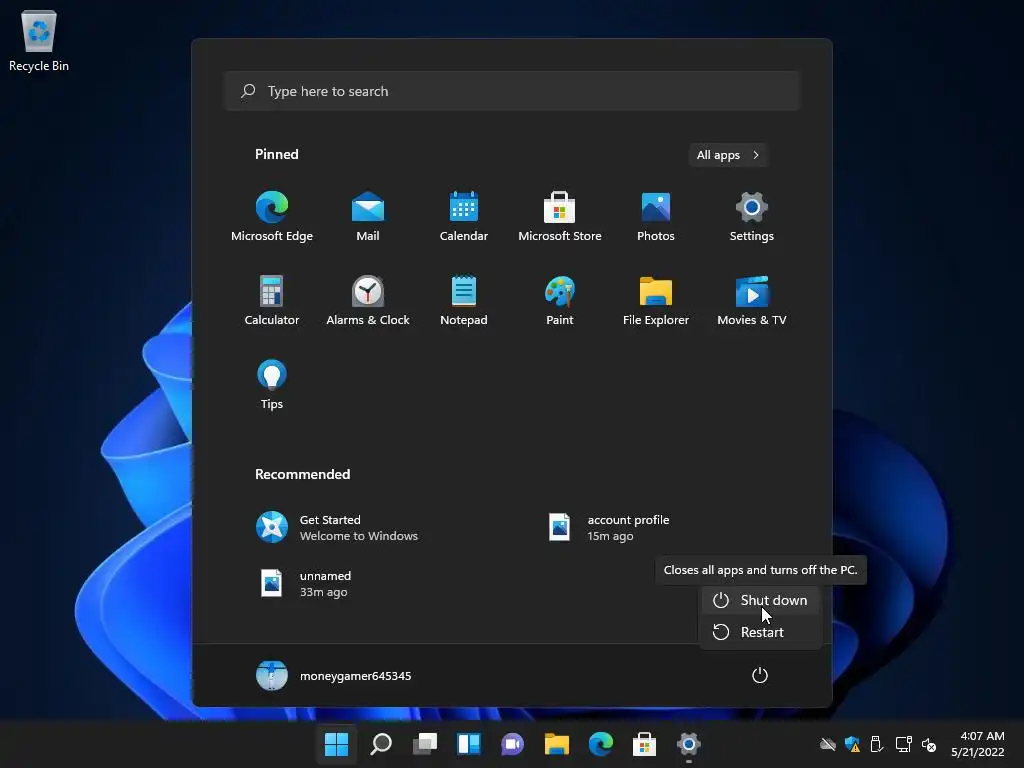Open Task View on taskbar
Viewport: 1024px width, 768px height.
pos(424,744)
